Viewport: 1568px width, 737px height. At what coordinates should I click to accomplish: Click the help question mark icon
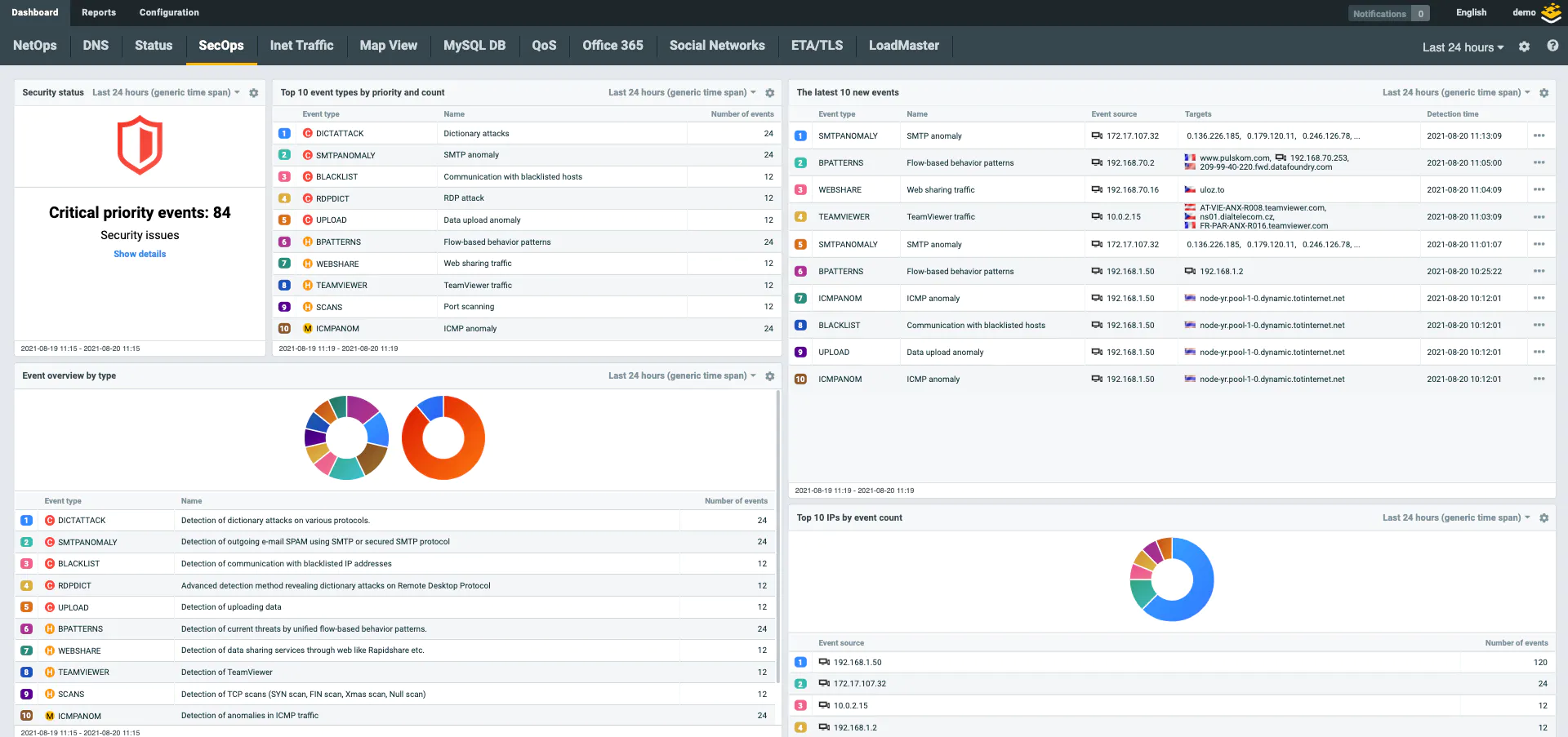1552,46
